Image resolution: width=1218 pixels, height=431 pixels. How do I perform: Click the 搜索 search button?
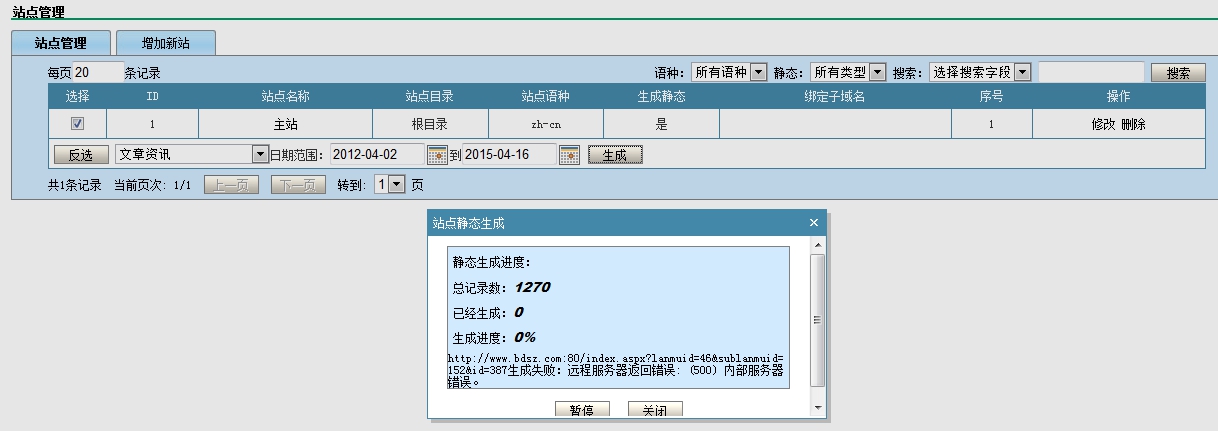click(1178, 73)
